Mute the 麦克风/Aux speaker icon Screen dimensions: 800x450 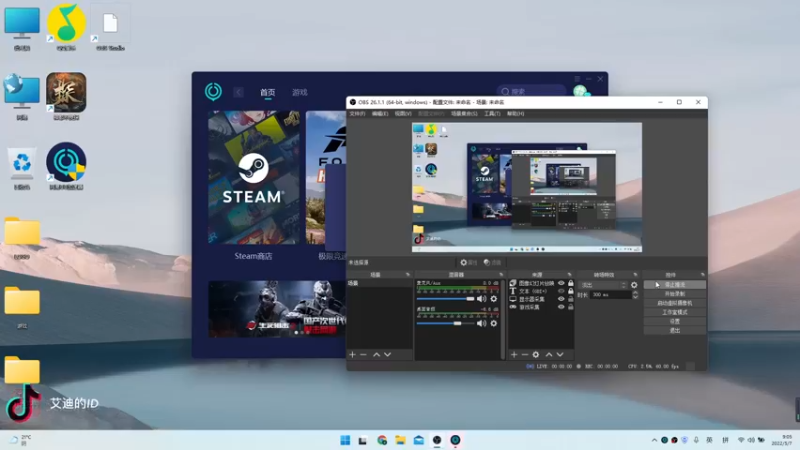click(x=481, y=298)
